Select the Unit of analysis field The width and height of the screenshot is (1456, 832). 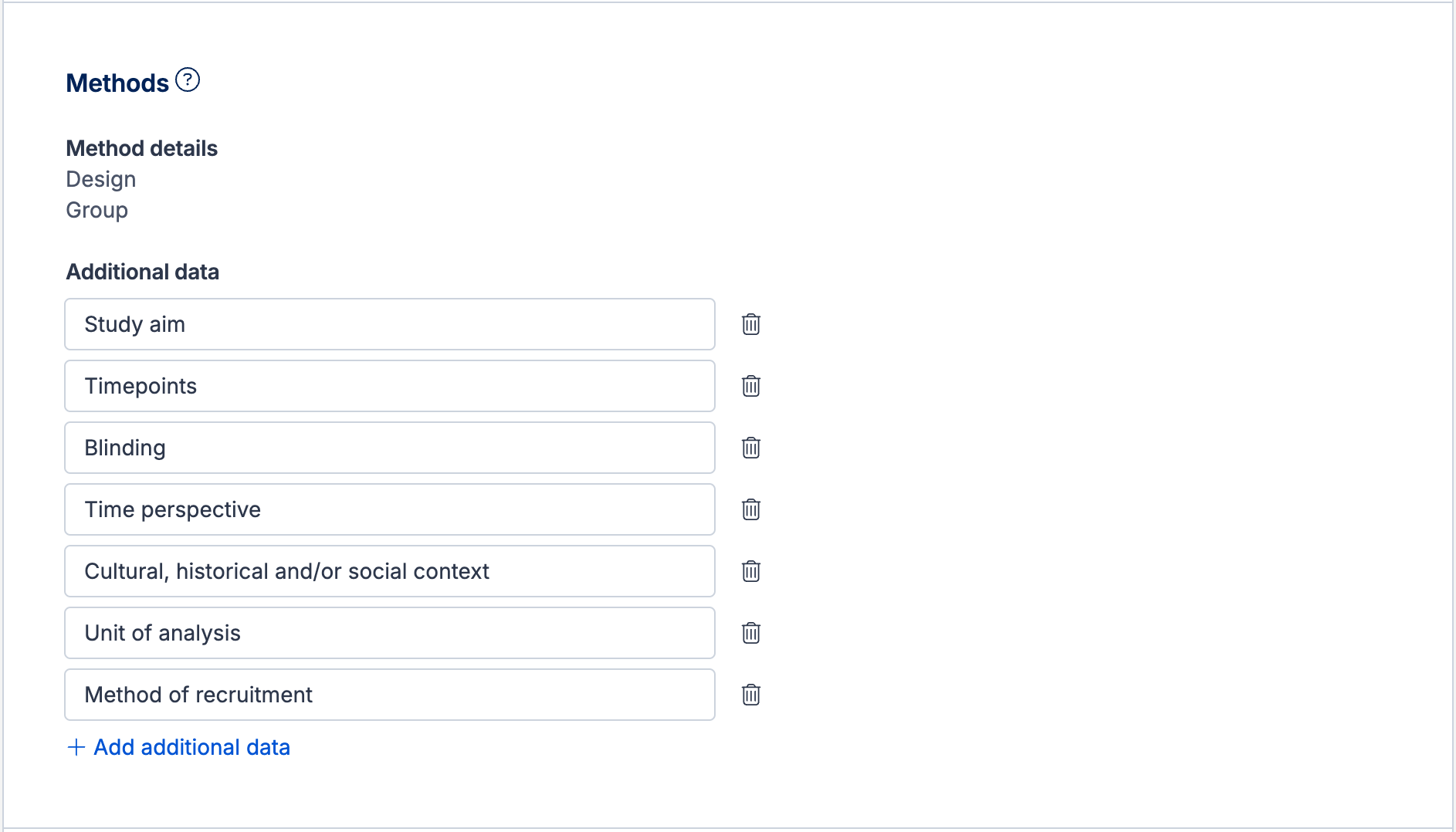point(390,633)
